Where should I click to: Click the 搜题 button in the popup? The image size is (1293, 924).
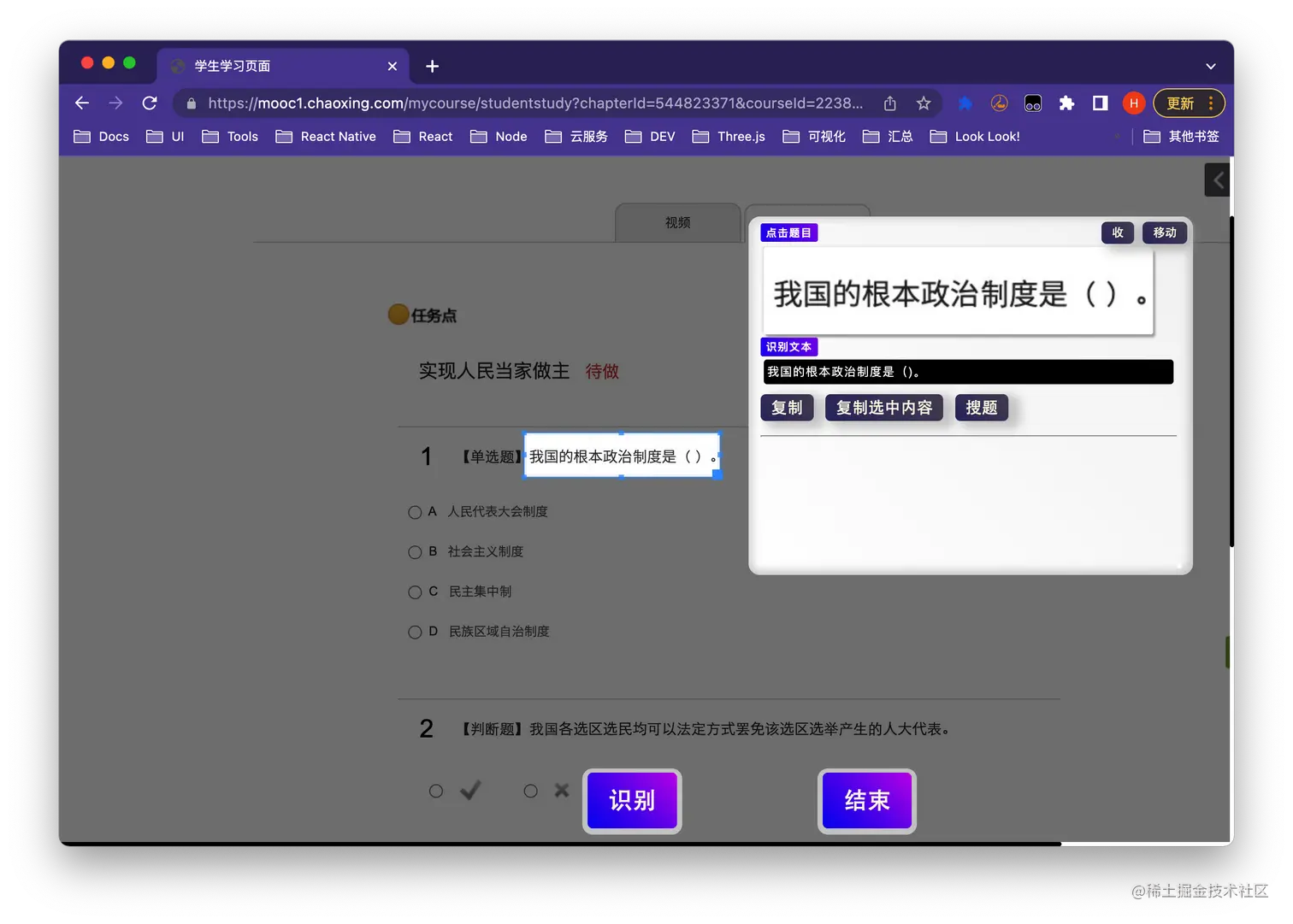point(981,408)
